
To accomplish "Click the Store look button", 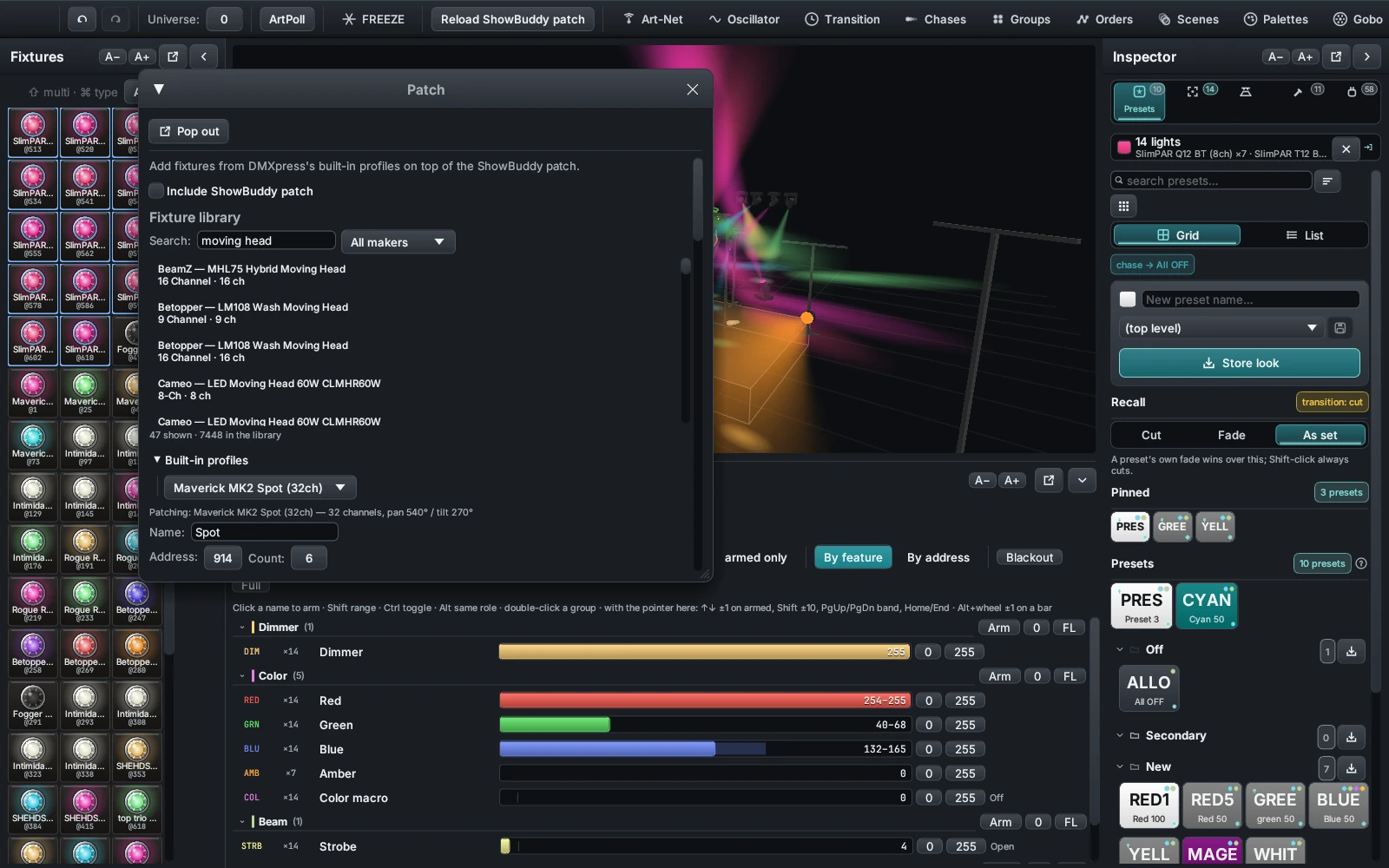I will 1239,363.
